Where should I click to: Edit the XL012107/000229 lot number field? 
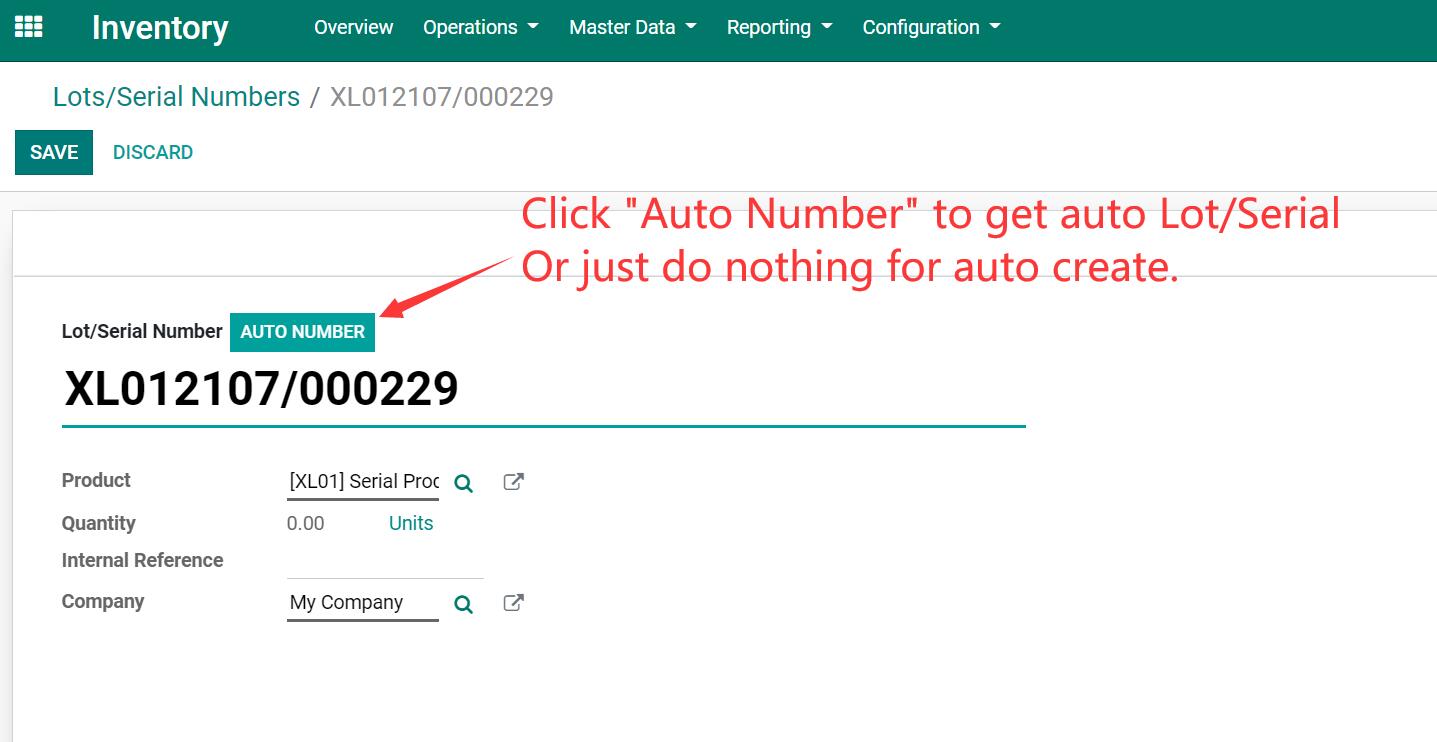coord(543,390)
